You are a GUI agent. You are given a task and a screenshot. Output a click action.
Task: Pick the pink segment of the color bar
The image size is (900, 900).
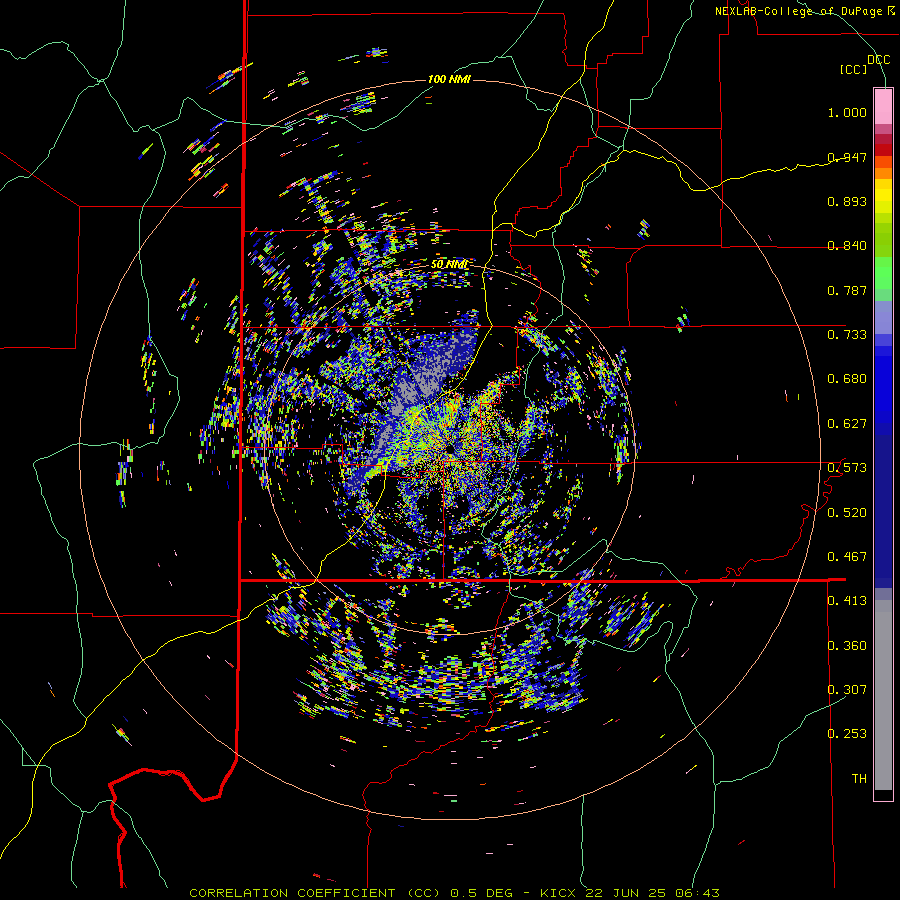tap(883, 106)
